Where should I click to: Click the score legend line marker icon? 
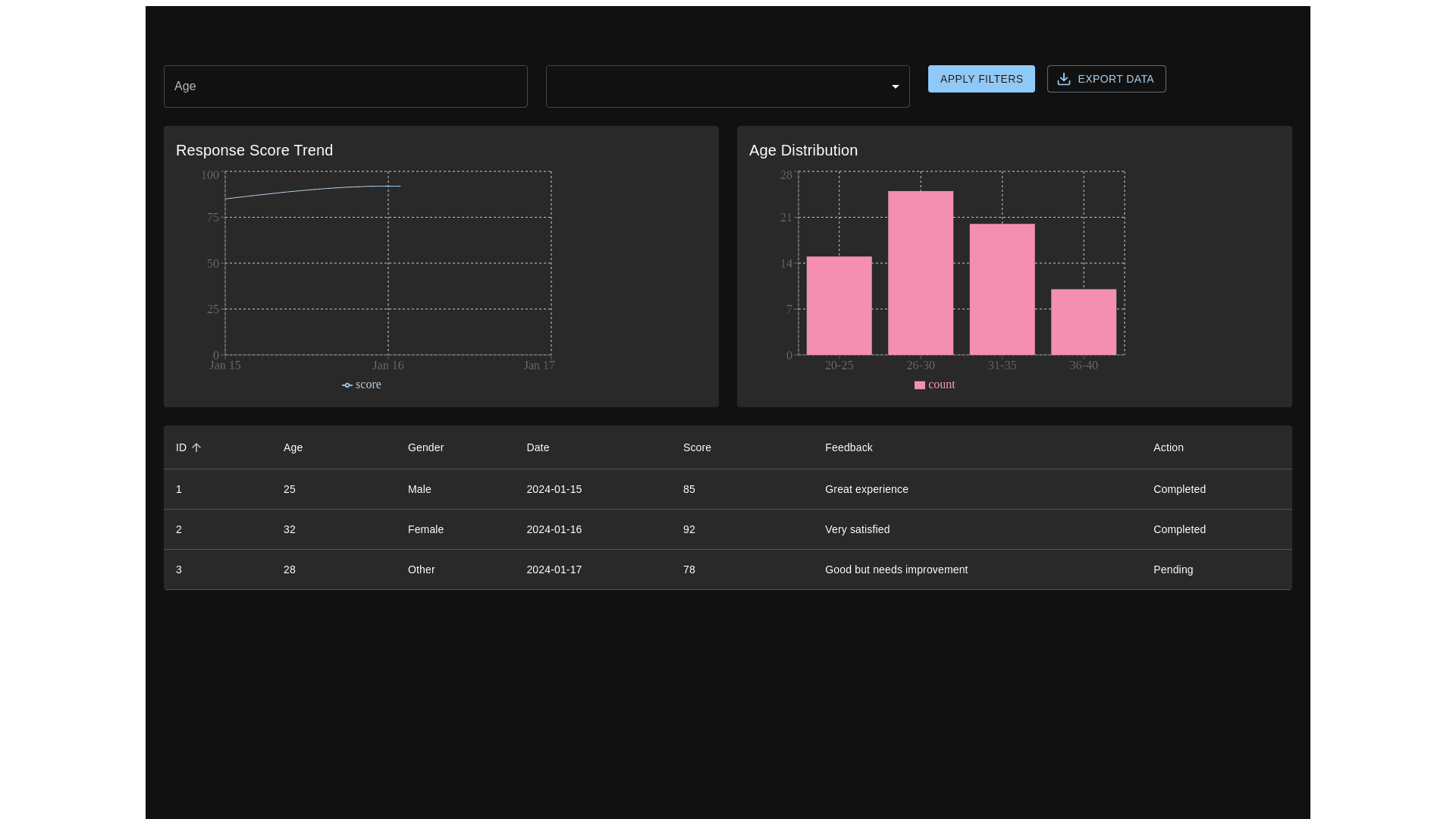point(347,385)
